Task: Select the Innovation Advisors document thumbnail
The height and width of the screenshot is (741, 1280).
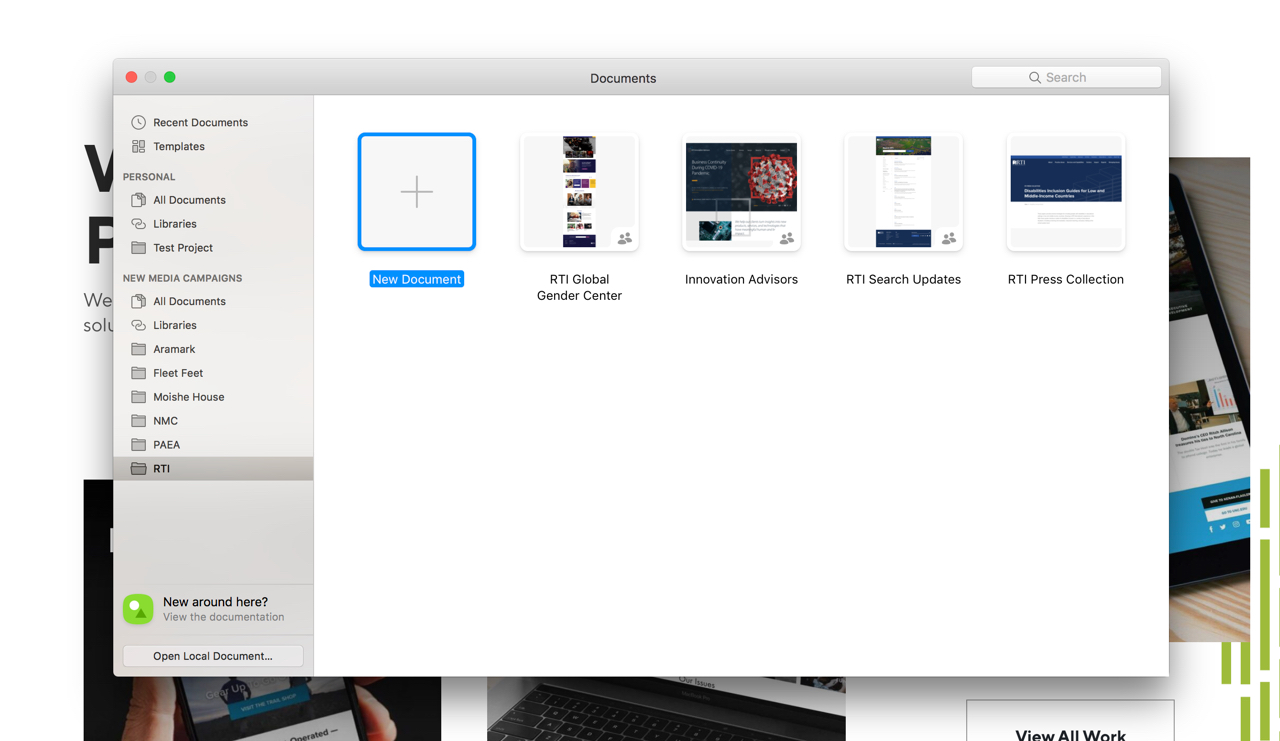Action: click(741, 192)
